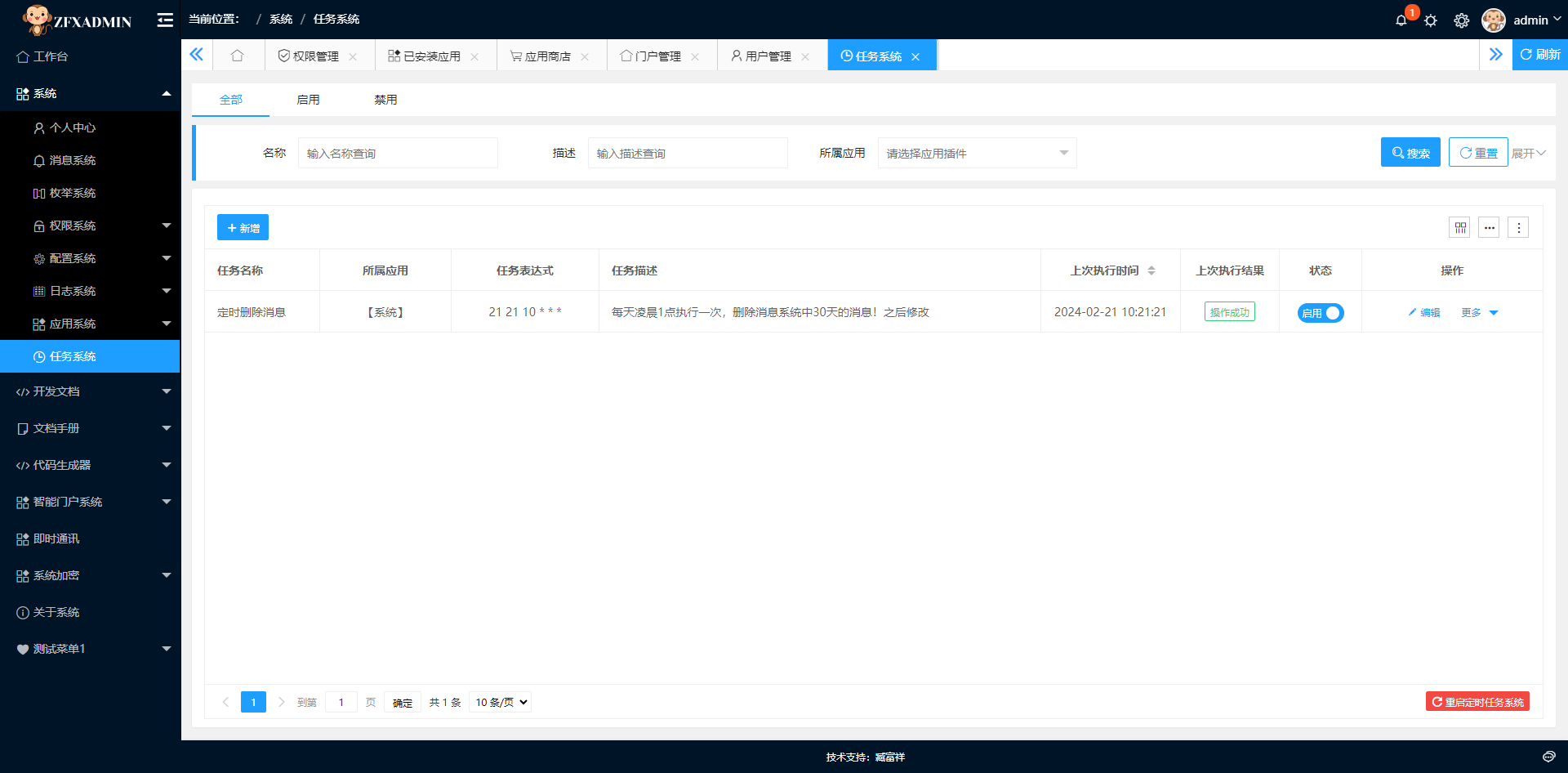Open 即时通讯 in sidebar

[90, 538]
